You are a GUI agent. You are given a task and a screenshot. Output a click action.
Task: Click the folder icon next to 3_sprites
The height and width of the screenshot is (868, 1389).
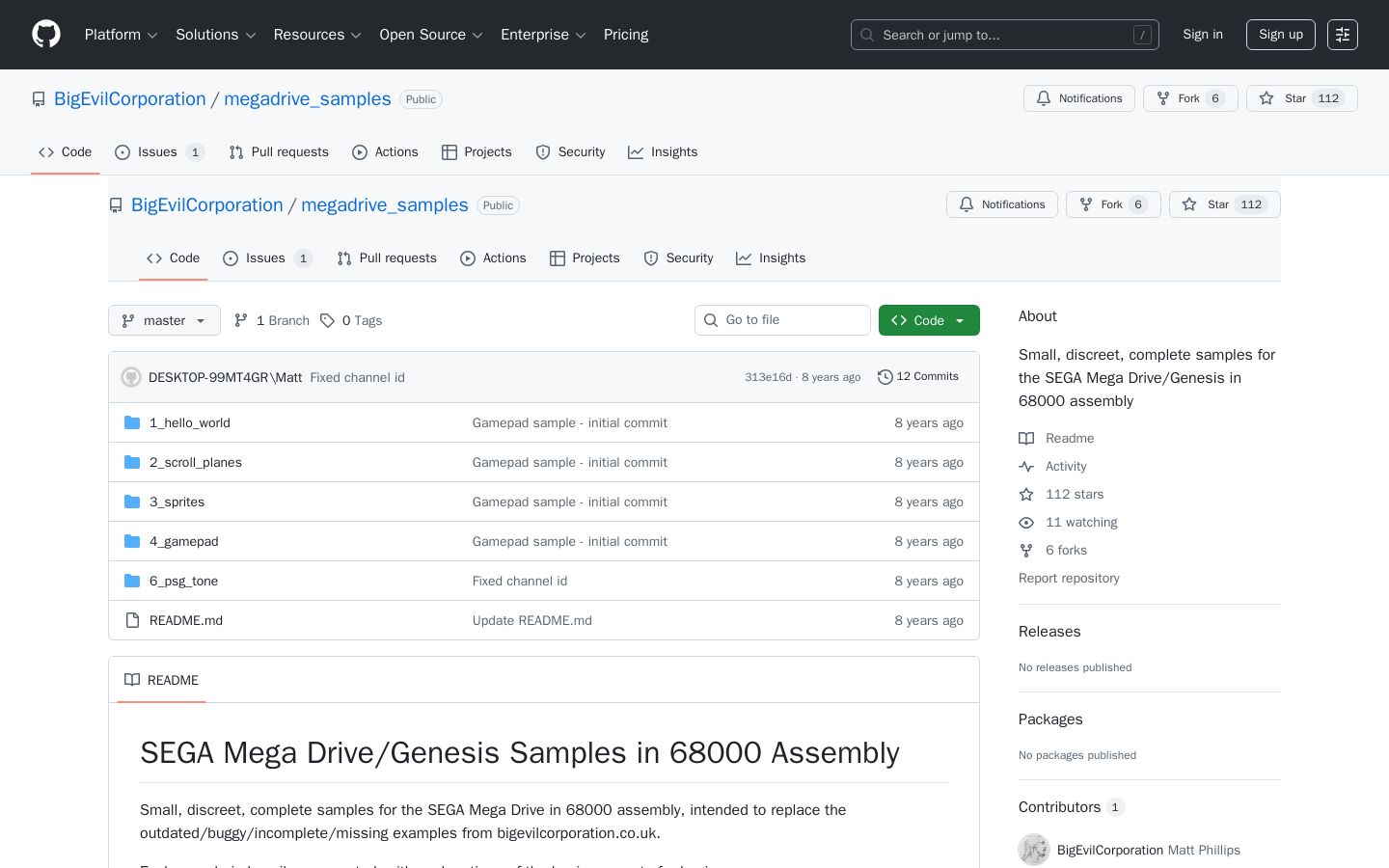tap(132, 502)
